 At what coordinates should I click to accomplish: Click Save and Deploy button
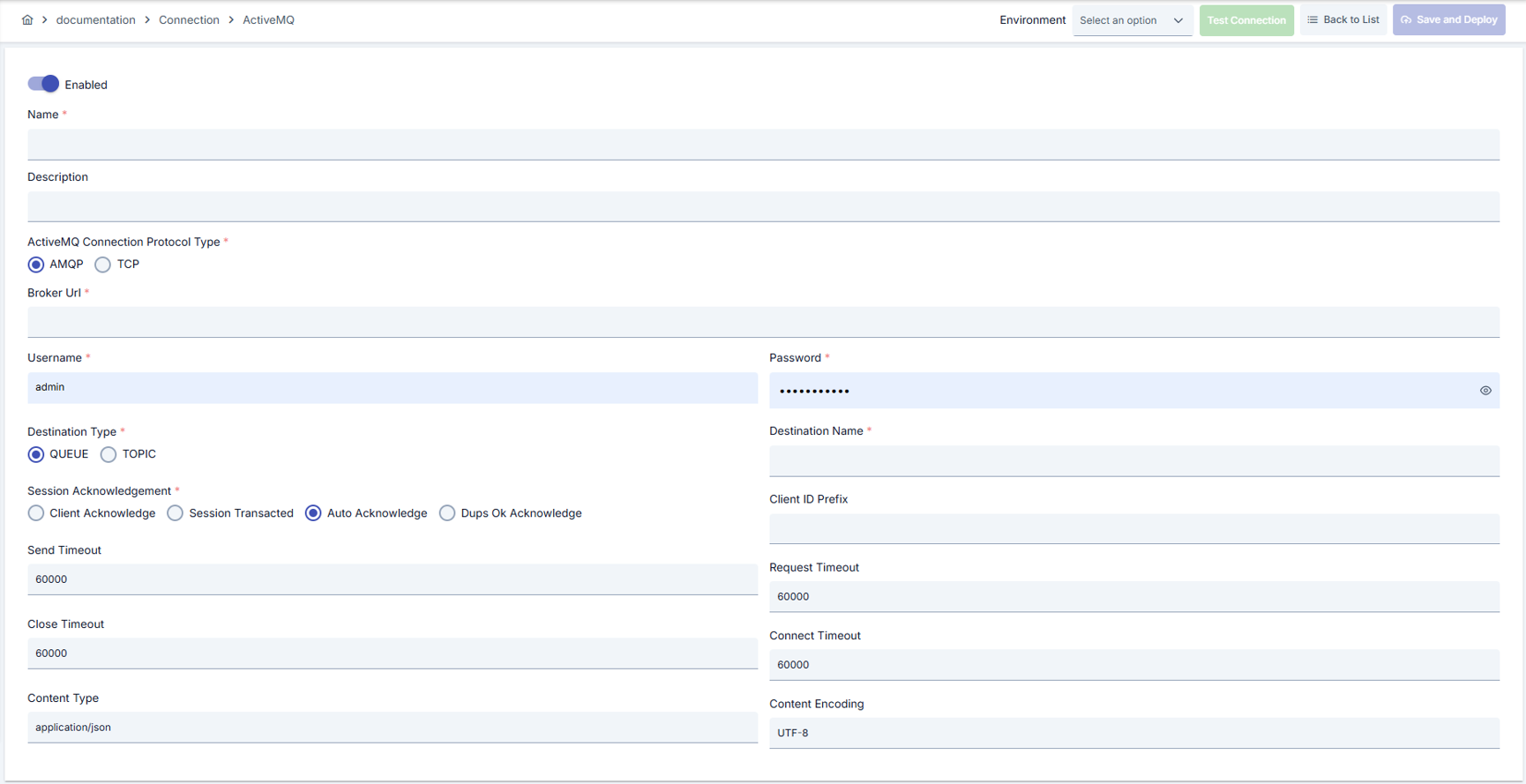click(1449, 19)
